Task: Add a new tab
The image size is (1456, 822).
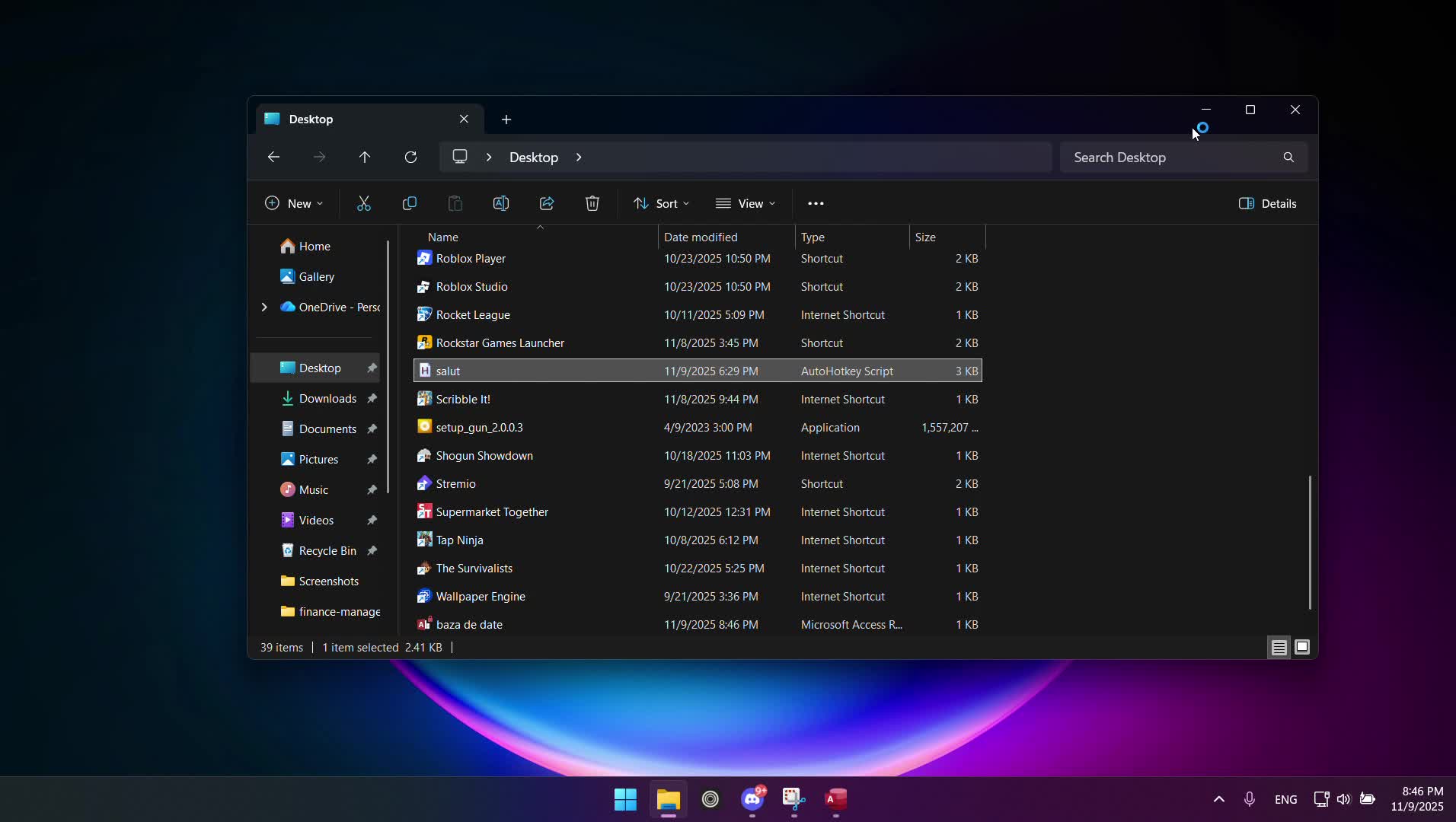Action: [506, 119]
